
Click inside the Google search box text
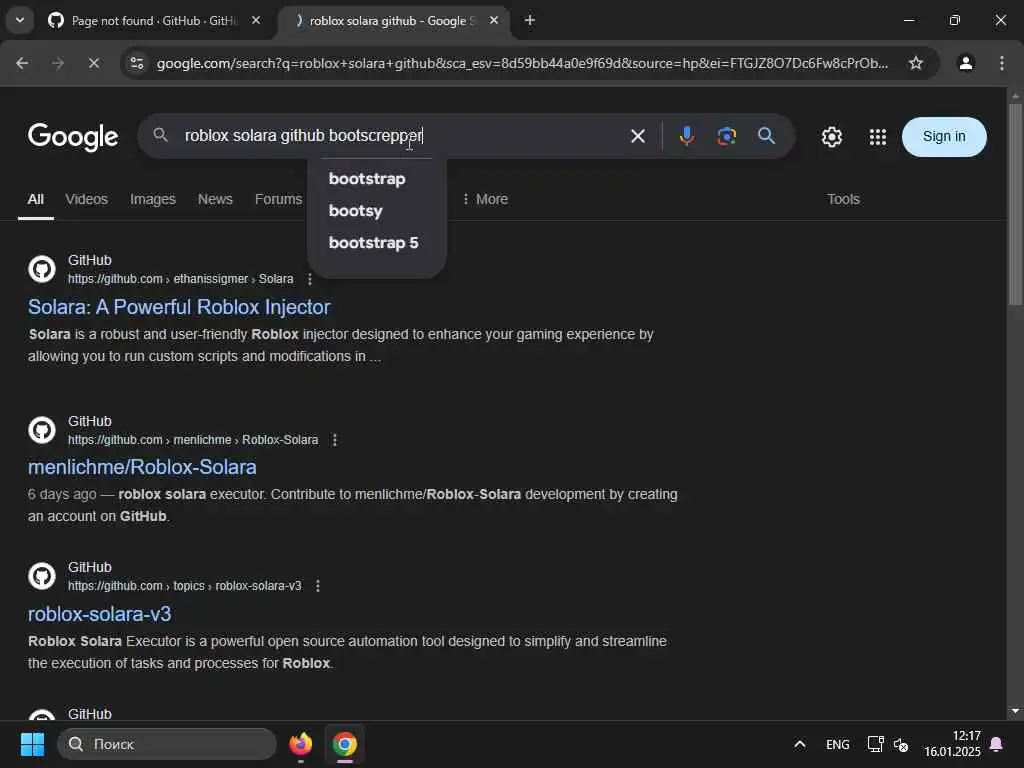click(x=304, y=136)
